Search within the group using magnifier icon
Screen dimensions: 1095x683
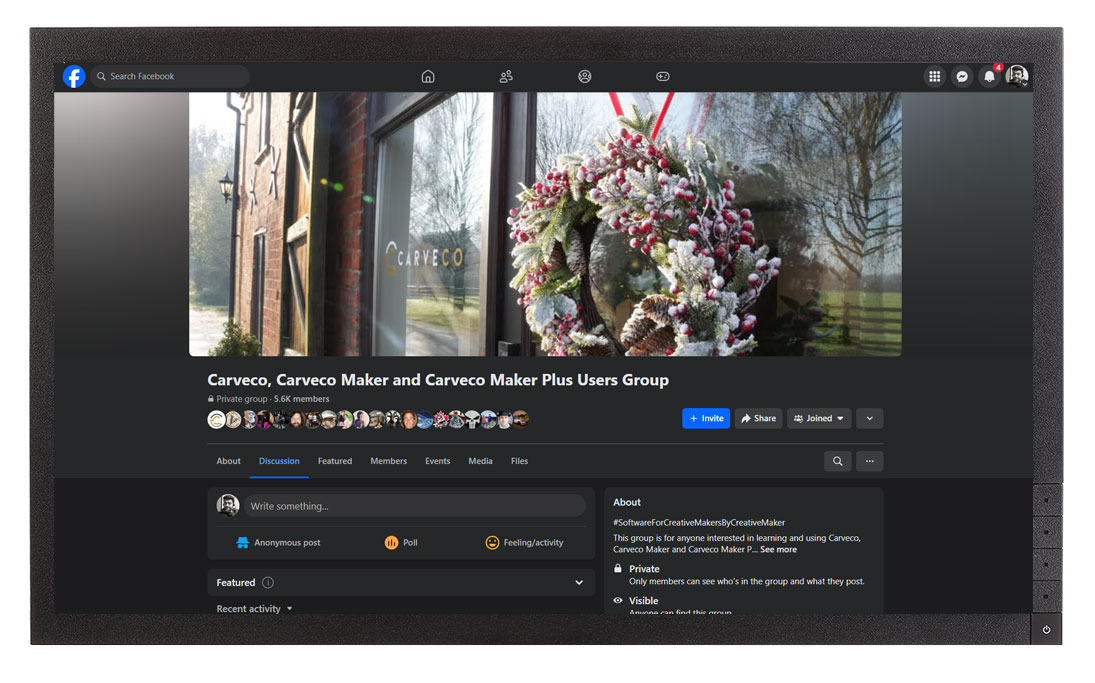(x=837, y=461)
